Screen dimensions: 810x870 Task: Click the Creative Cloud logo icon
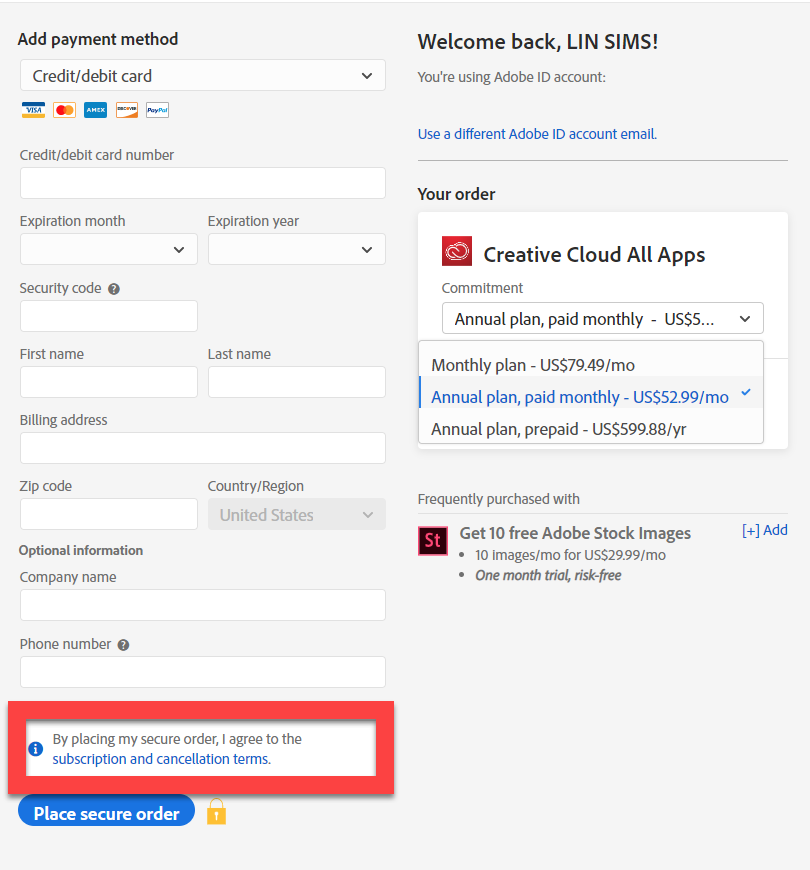click(x=457, y=252)
